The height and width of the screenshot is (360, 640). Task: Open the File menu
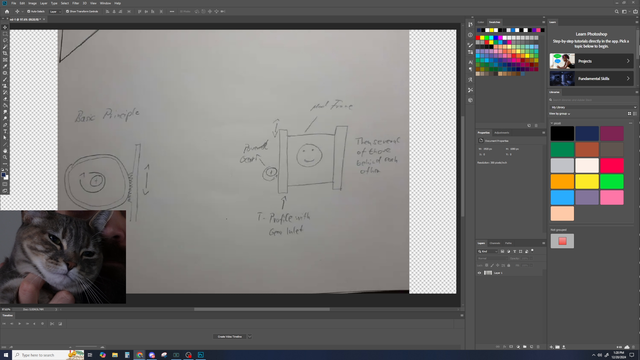point(13,3)
